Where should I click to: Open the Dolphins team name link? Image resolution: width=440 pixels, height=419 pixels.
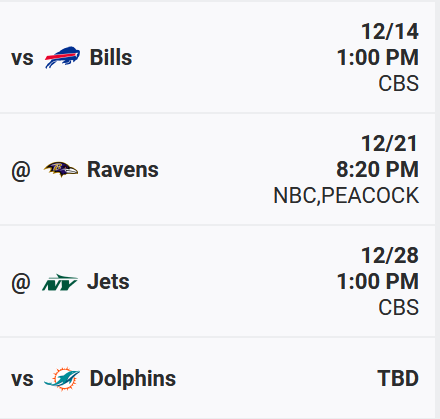tap(133, 379)
